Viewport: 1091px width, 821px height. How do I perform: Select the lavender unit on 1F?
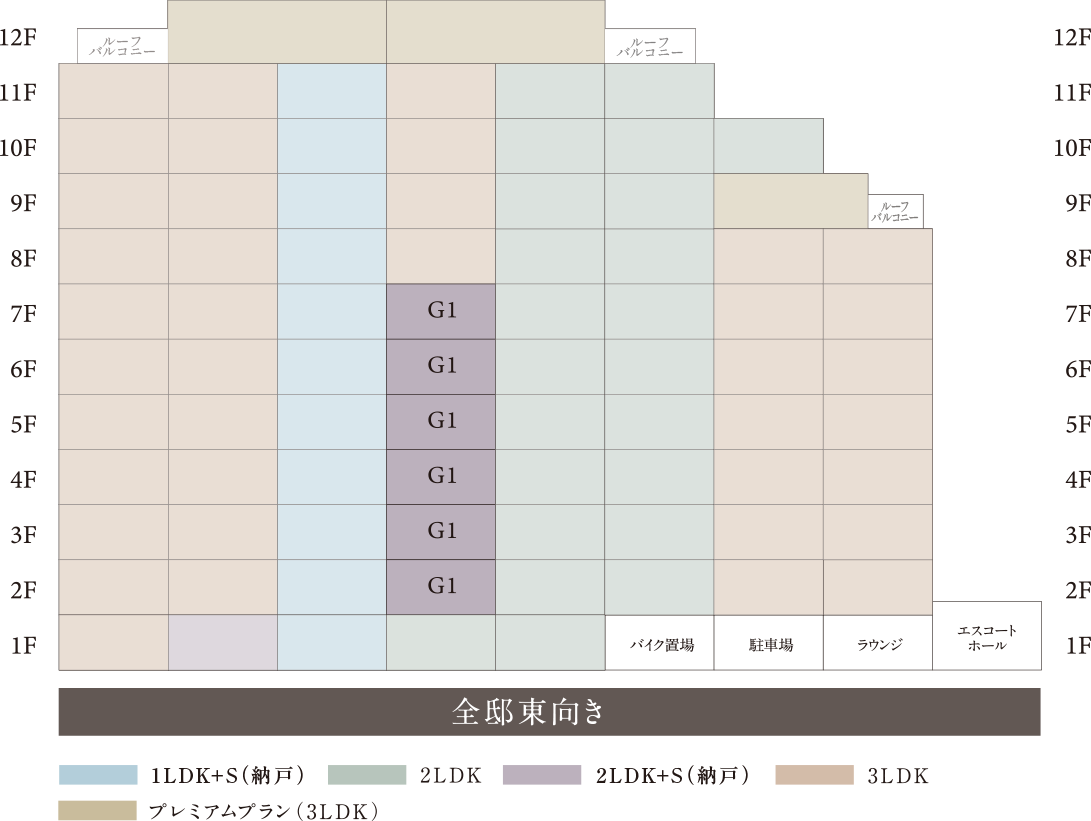pos(223,643)
